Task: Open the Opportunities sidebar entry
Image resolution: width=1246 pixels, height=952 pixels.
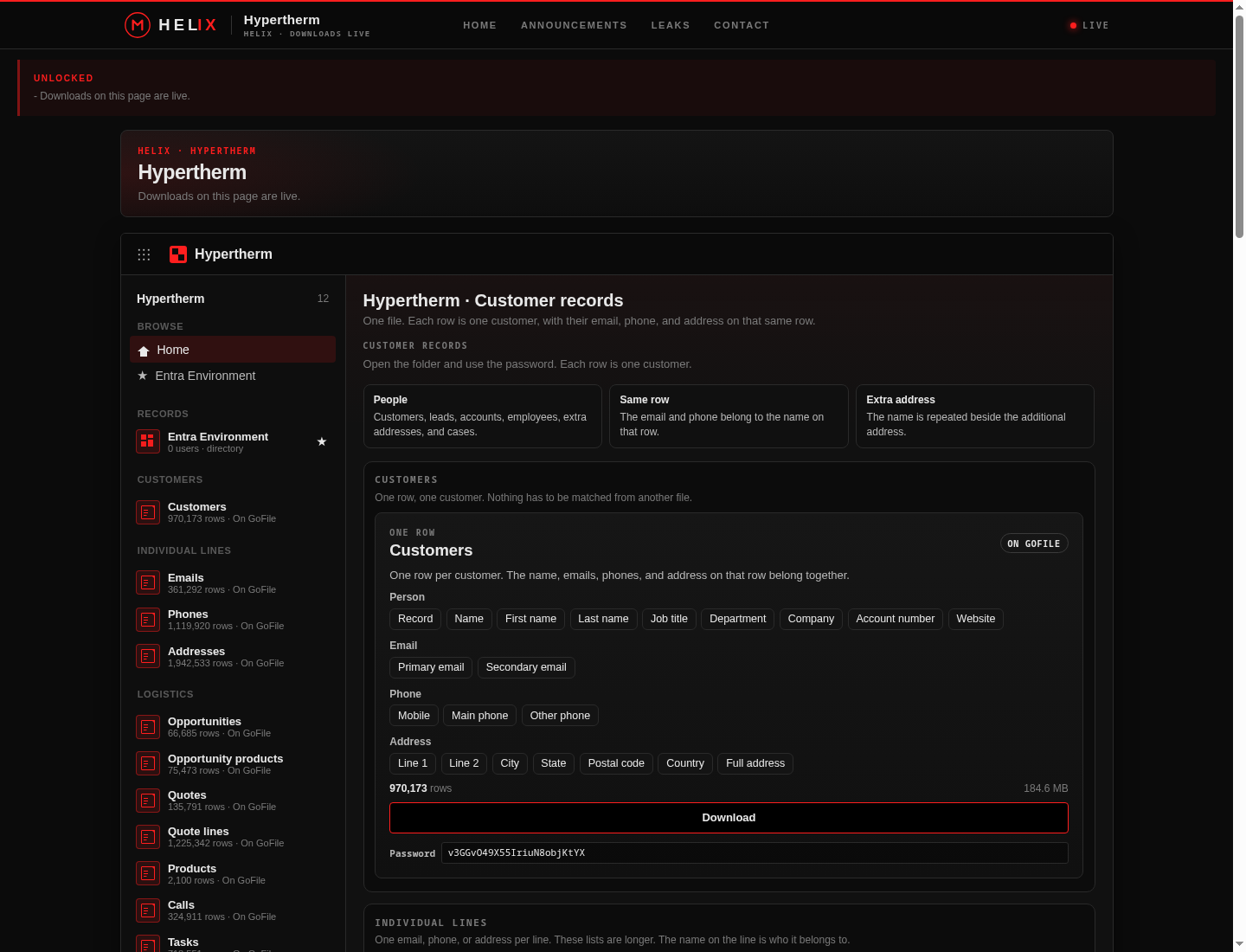Action: 233,727
